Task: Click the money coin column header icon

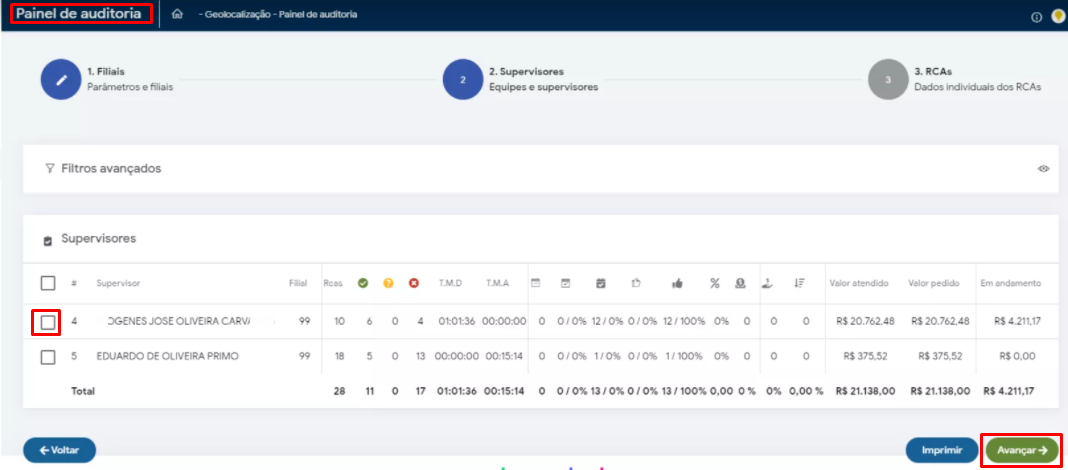Action: click(740, 283)
